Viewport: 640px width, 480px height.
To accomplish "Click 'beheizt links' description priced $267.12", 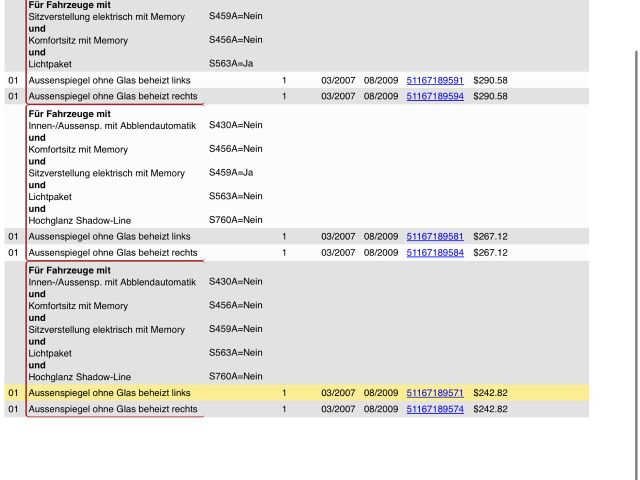I will [x=110, y=237].
